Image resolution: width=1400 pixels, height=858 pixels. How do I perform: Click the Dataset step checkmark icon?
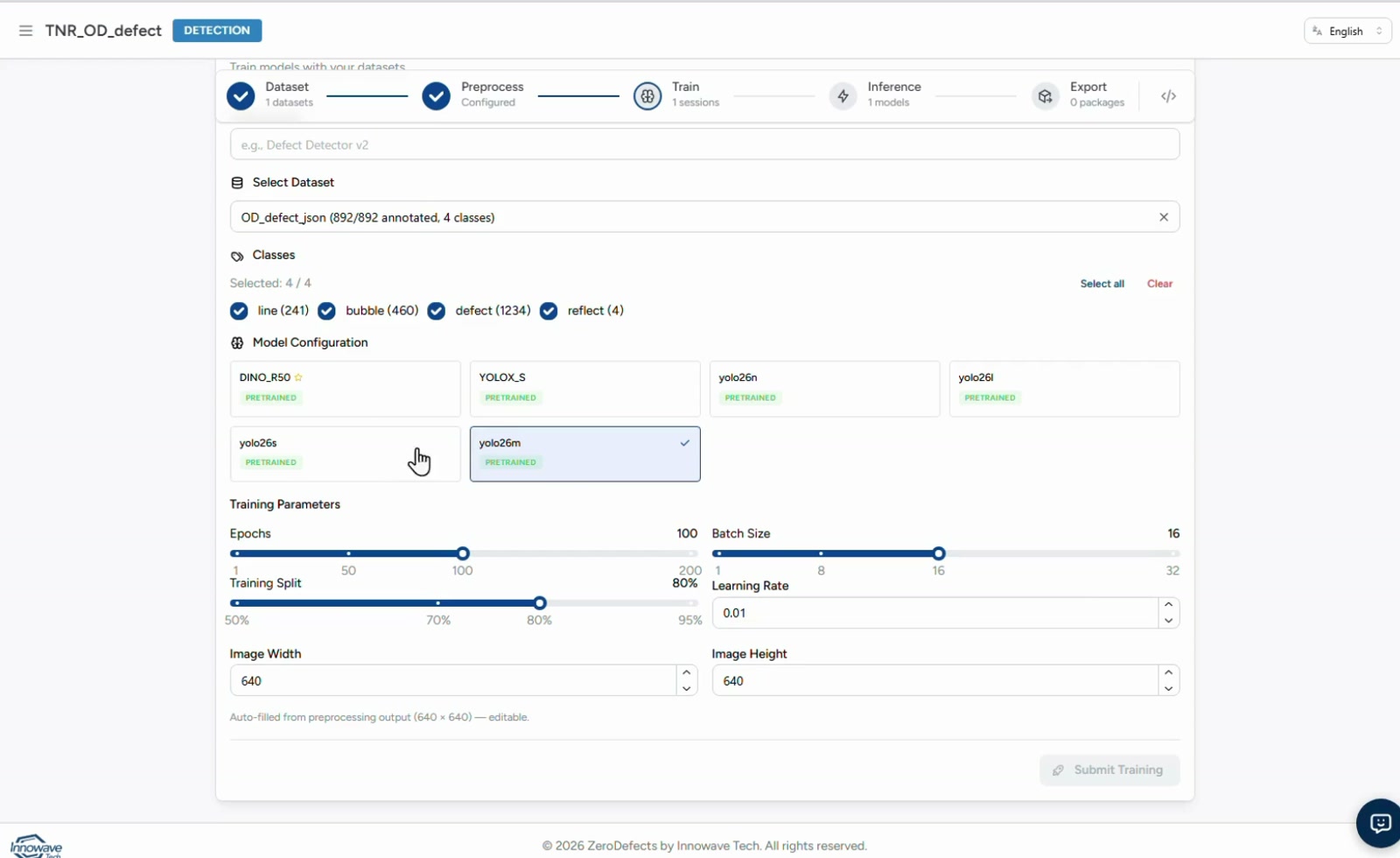coord(241,95)
